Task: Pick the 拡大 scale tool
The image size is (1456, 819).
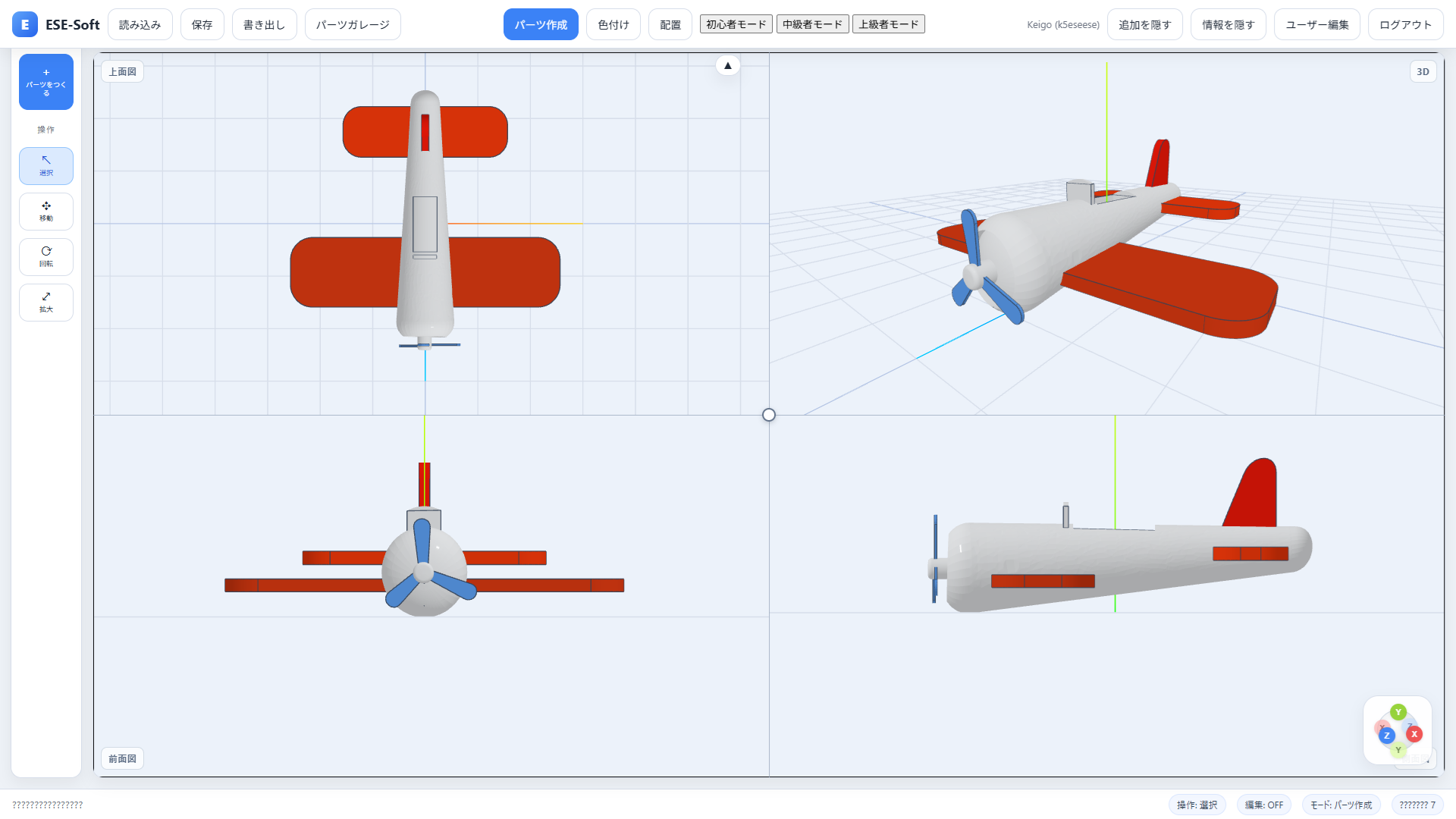Action: click(x=46, y=303)
